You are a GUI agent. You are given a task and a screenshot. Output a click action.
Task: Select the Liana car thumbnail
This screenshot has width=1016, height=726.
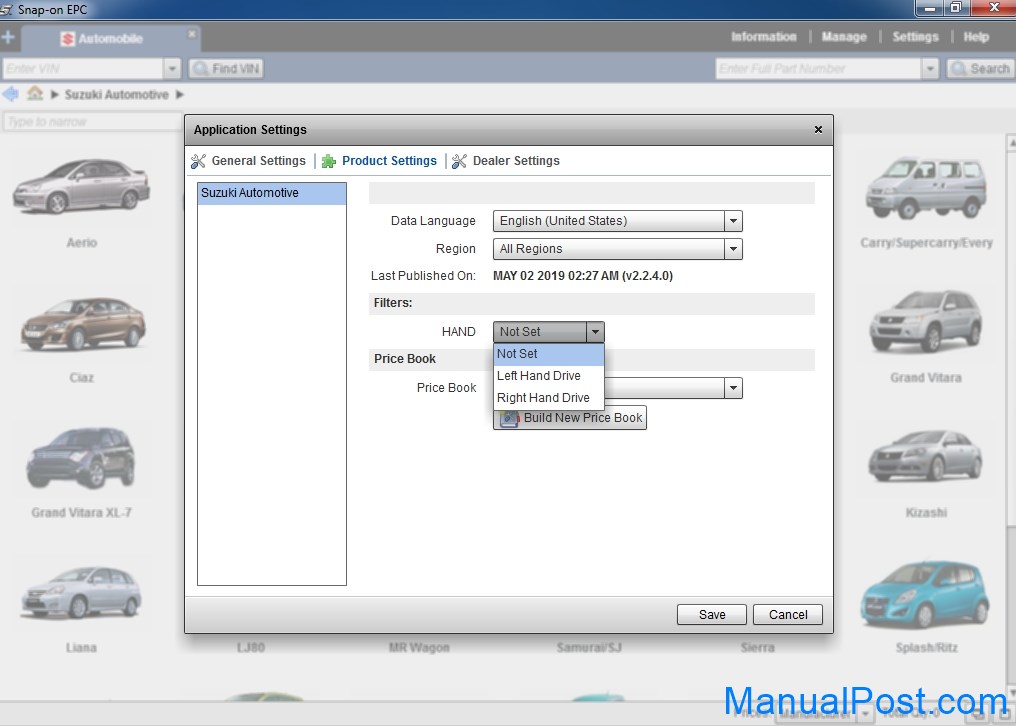pyautogui.click(x=81, y=592)
